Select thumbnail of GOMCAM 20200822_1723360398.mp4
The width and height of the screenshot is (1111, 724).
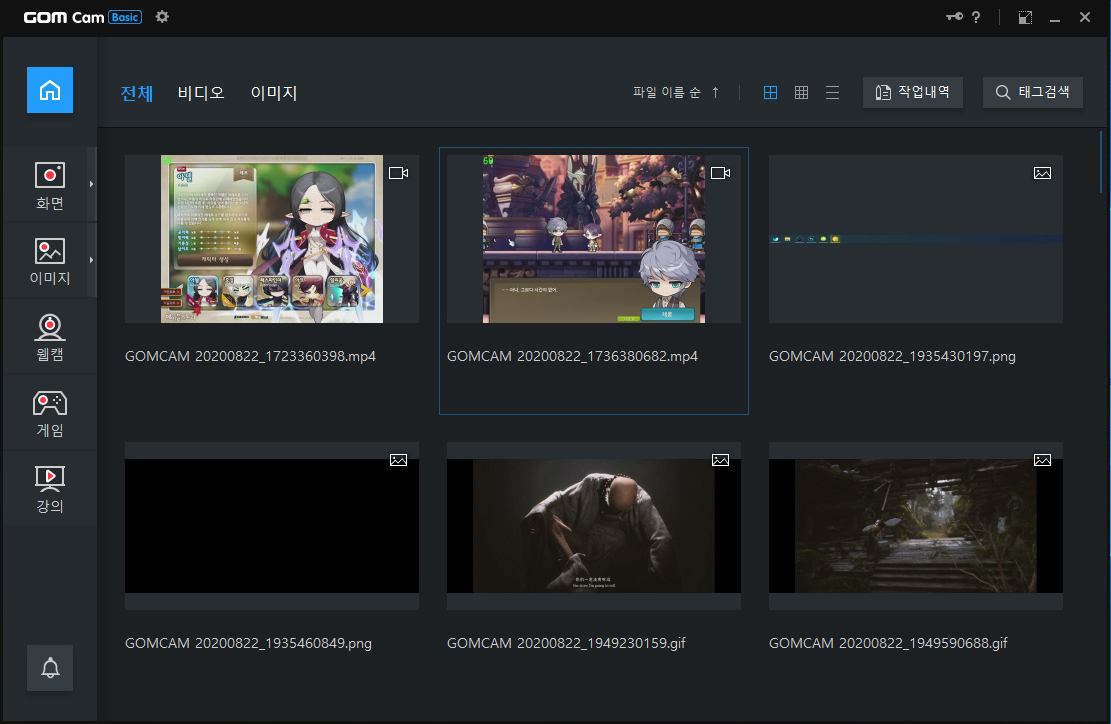271,239
